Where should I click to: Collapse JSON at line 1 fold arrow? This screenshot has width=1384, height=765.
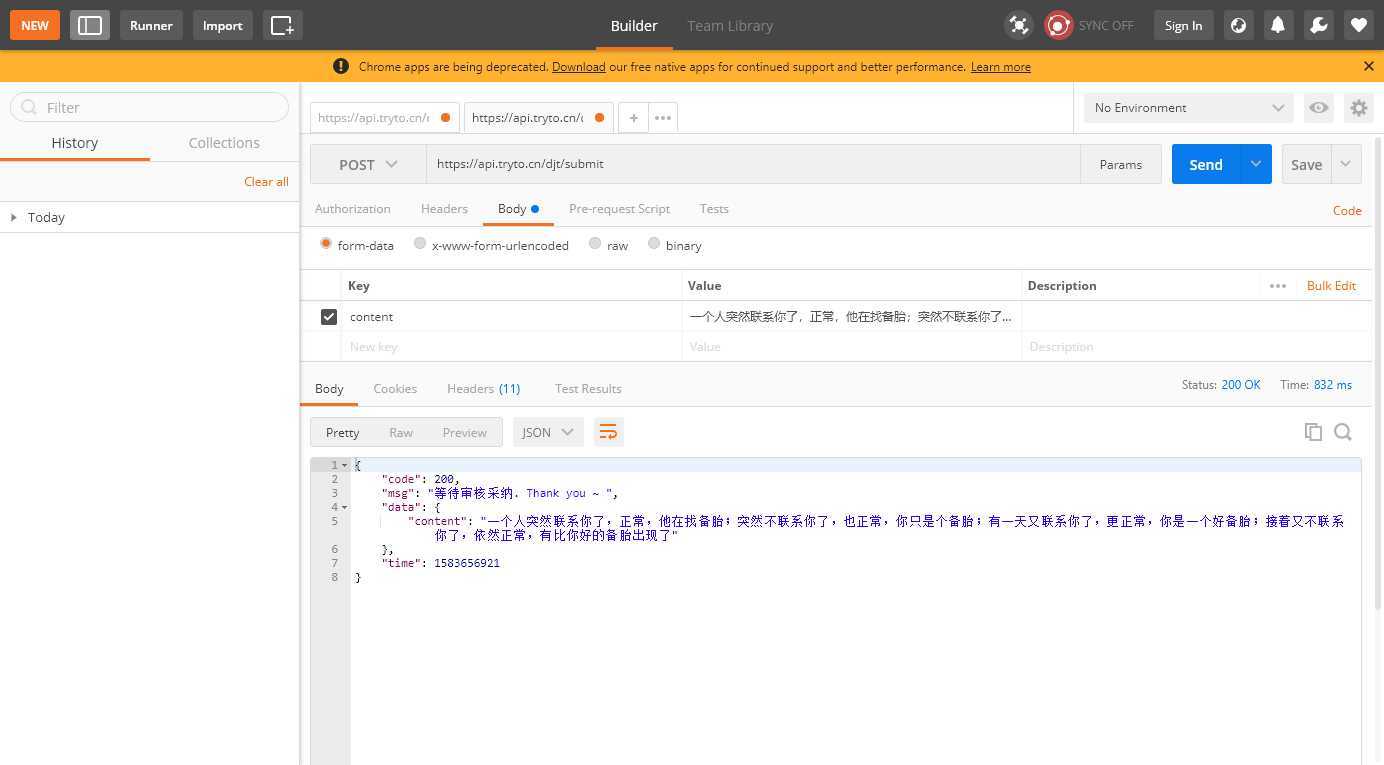345,465
